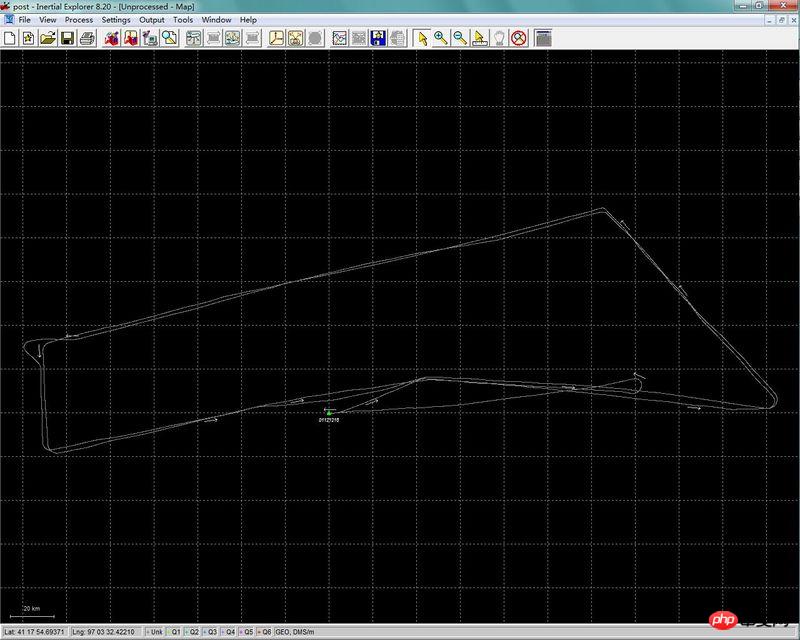
Task: Activate the Zoom In magnifier tool
Action: pyautogui.click(x=440, y=38)
